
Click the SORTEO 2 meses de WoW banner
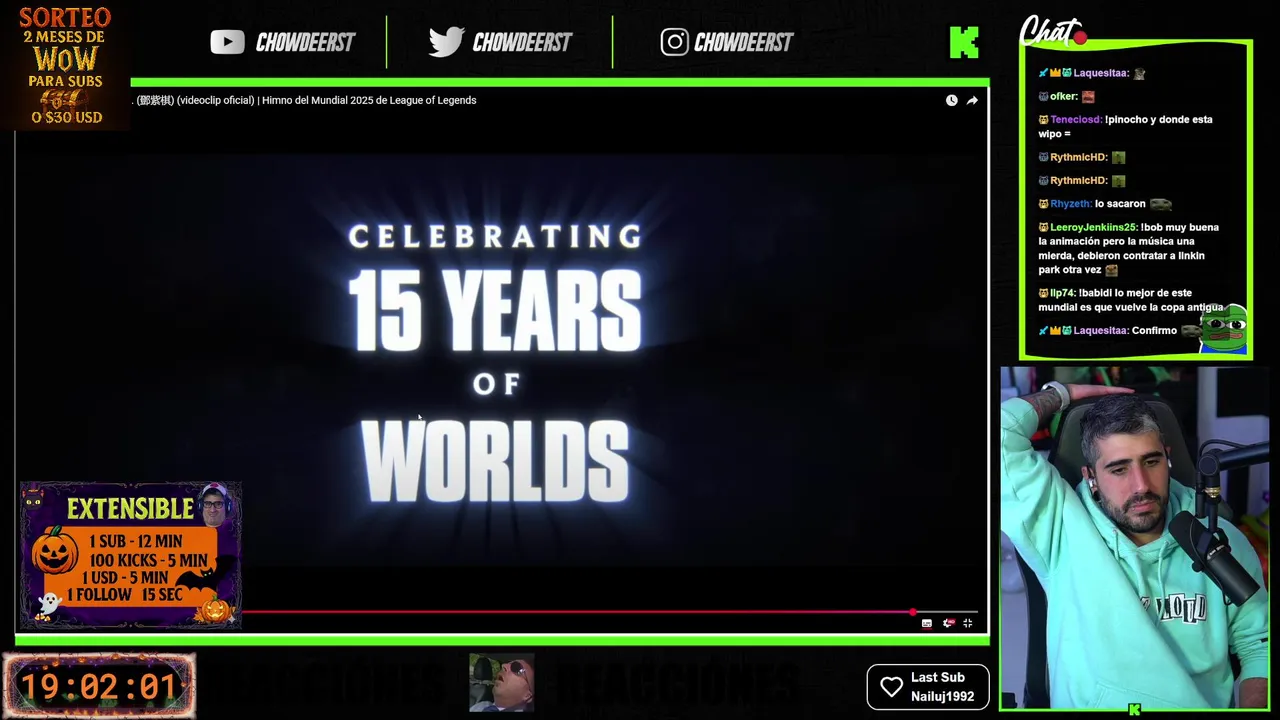pyautogui.click(x=65, y=66)
